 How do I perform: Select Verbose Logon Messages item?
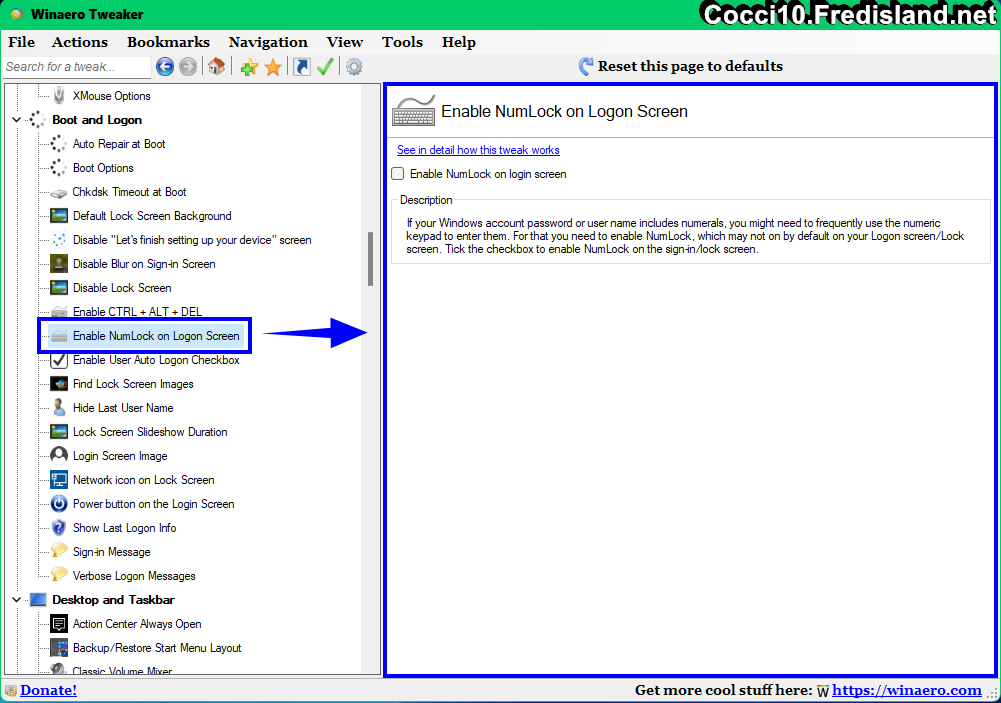(x=134, y=576)
